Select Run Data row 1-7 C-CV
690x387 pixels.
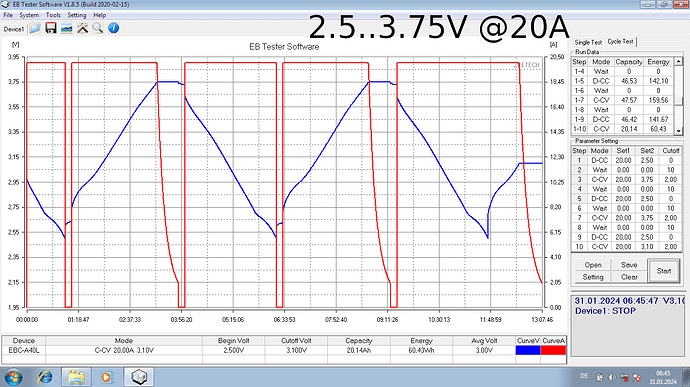pyautogui.click(x=623, y=100)
